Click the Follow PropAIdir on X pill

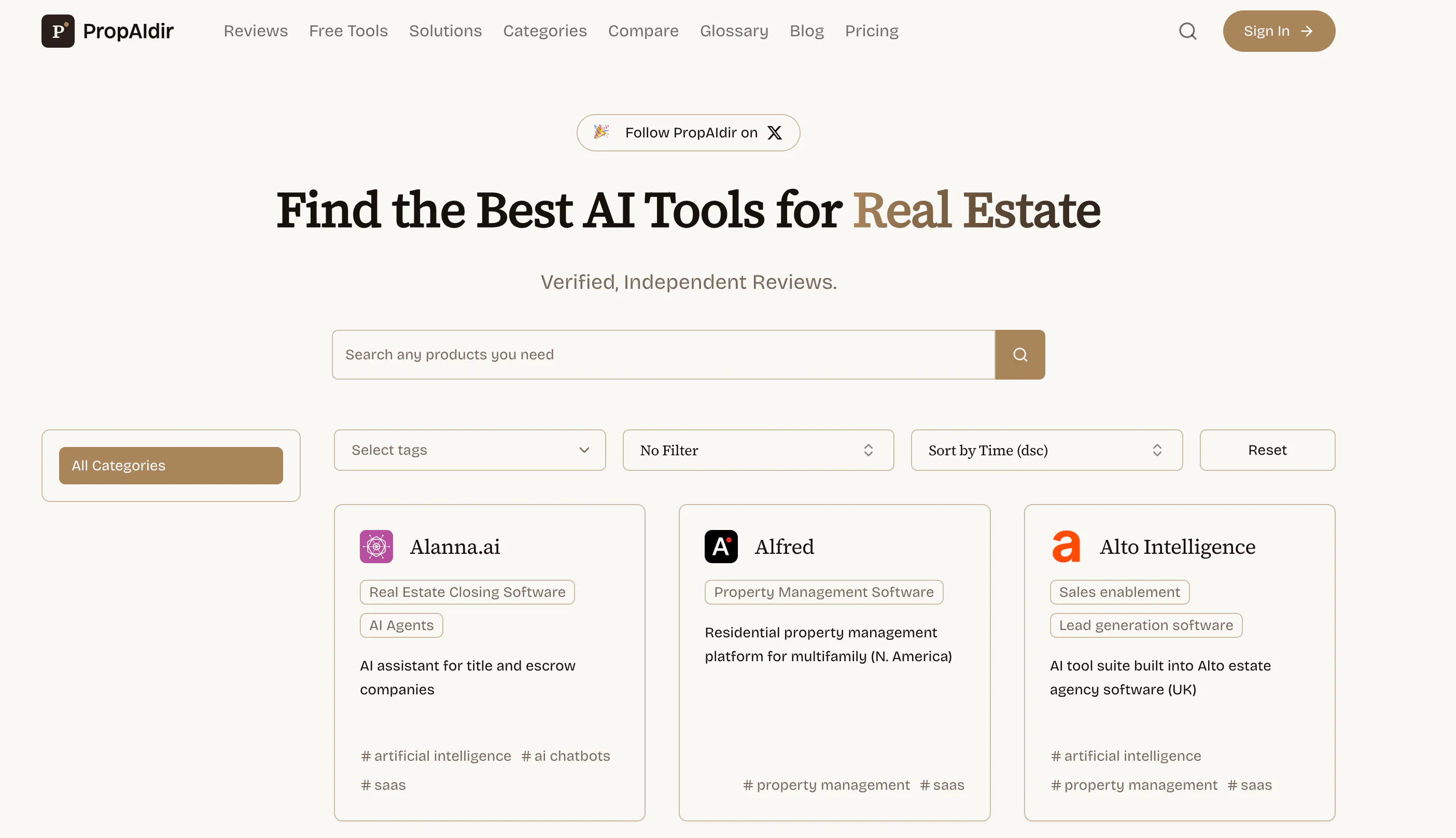pos(688,133)
